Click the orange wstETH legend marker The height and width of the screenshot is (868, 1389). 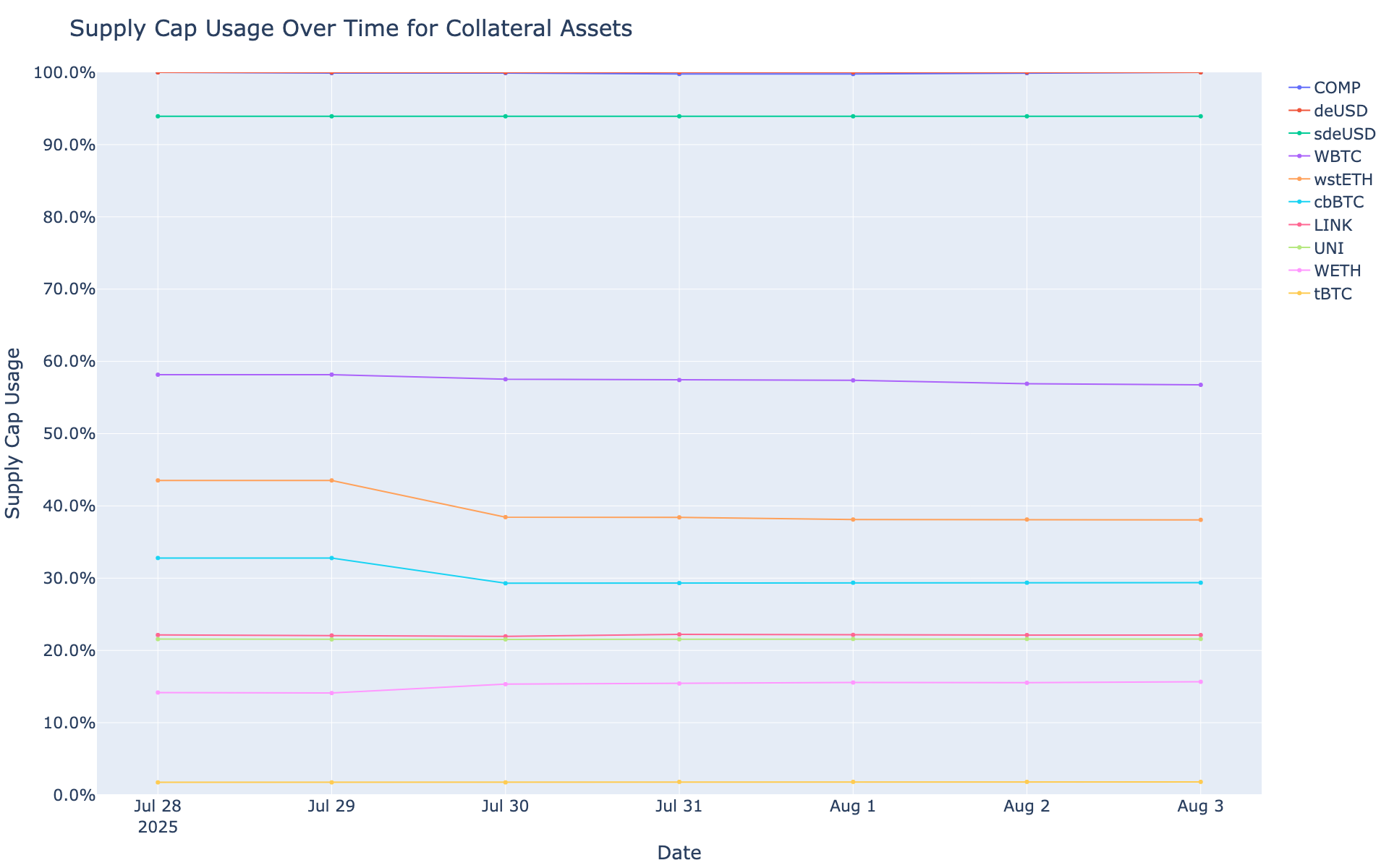pos(1299,179)
